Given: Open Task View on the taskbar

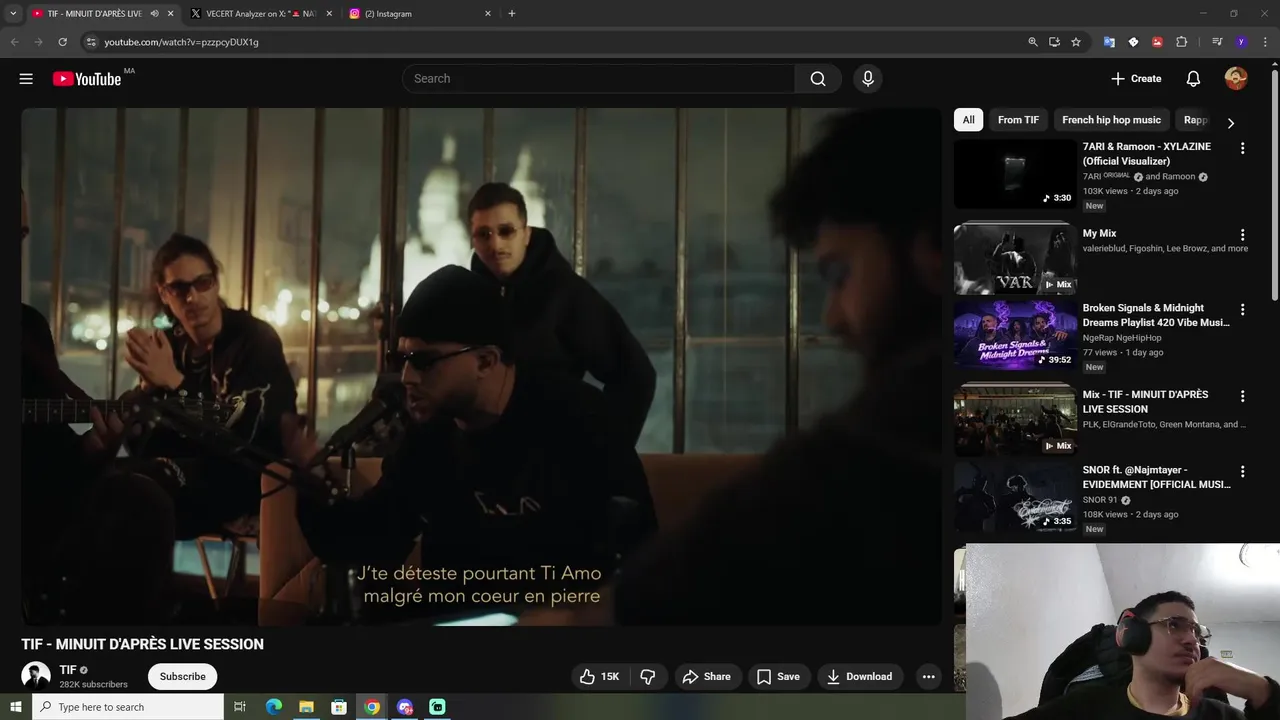Looking at the screenshot, I should [240, 707].
